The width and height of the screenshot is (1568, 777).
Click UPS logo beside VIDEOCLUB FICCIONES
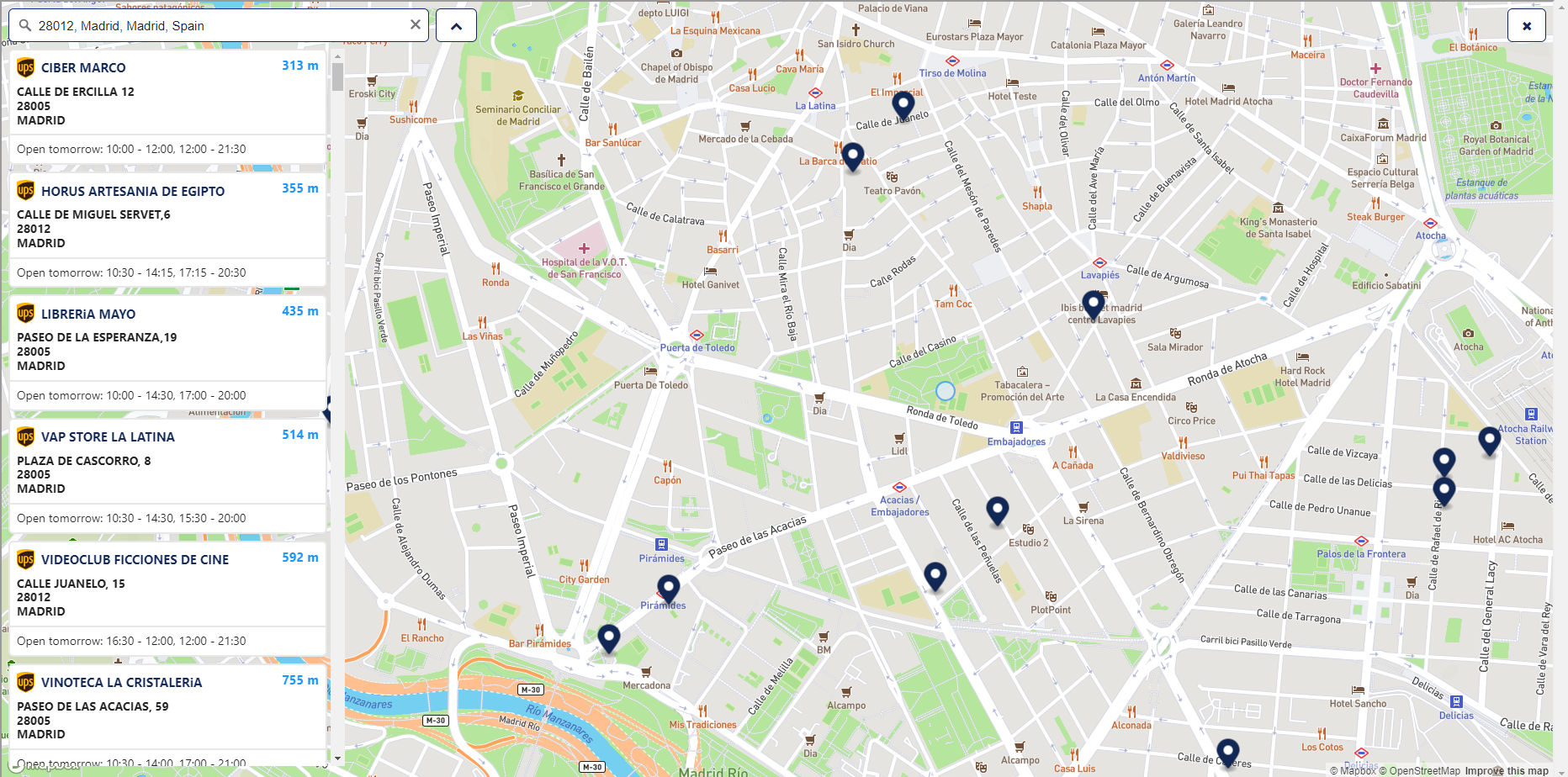(x=26, y=559)
